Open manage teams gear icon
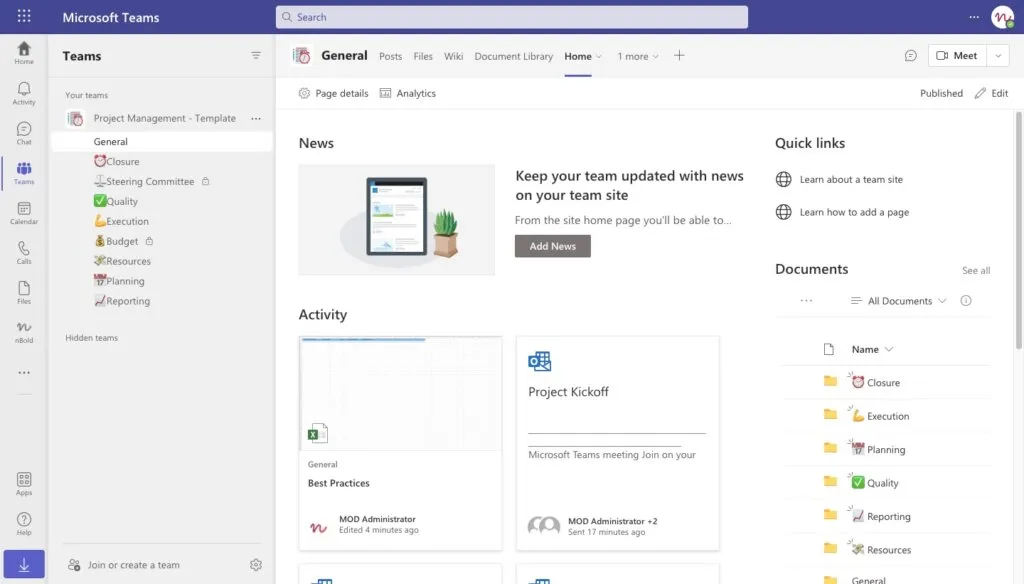This screenshot has width=1024, height=584. [x=256, y=564]
